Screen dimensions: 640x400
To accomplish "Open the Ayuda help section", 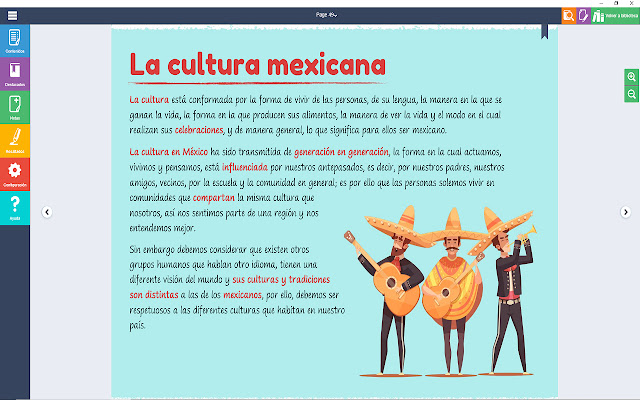I will tap(15, 208).
